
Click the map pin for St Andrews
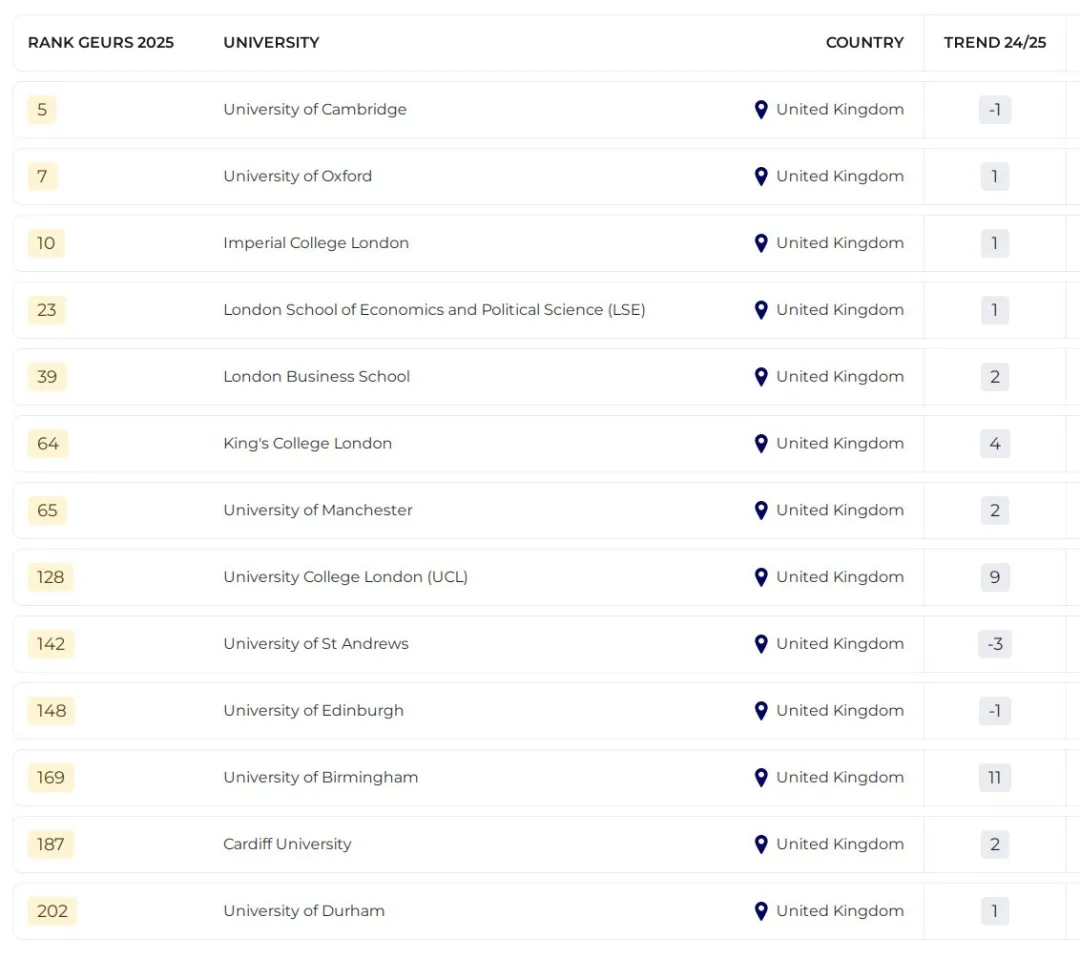pyautogui.click(x=761, y=644)
